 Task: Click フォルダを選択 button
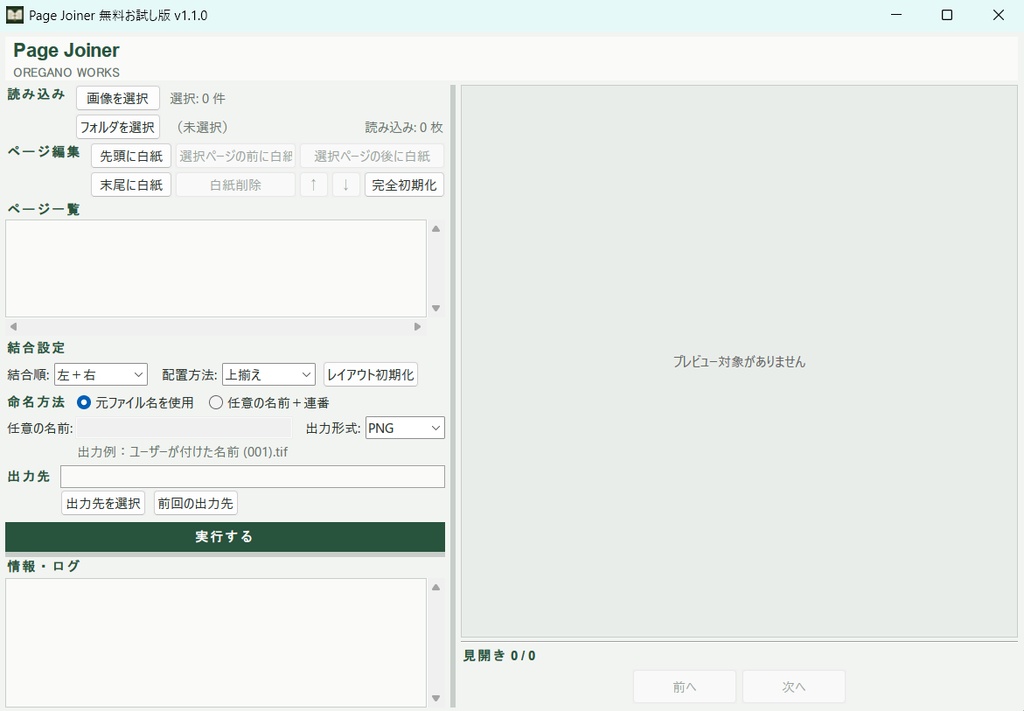tap(118, 127)
